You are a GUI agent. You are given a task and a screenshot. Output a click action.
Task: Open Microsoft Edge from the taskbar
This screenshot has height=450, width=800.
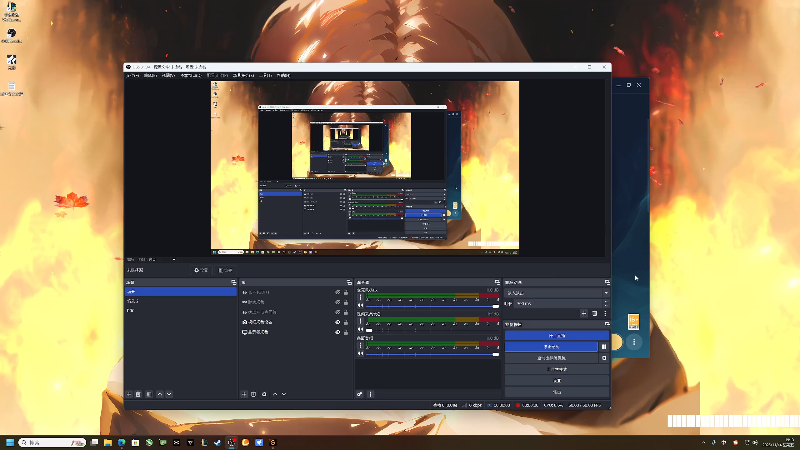(121, 442)
